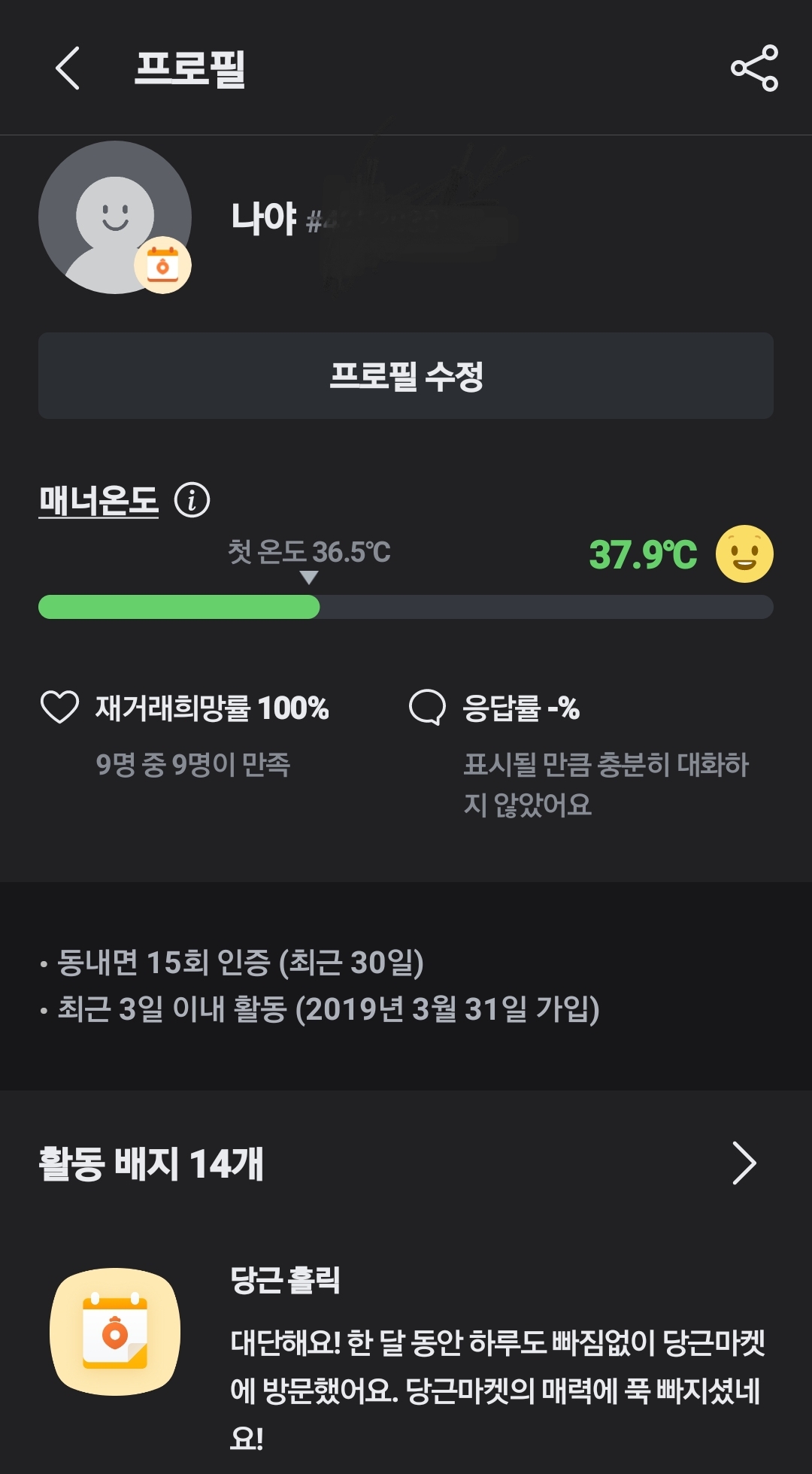The image size is (812, 1474).
Task: Tap the heart icon beside 재거래희망률
Action: pyautogui.click(x=59, y=708)
